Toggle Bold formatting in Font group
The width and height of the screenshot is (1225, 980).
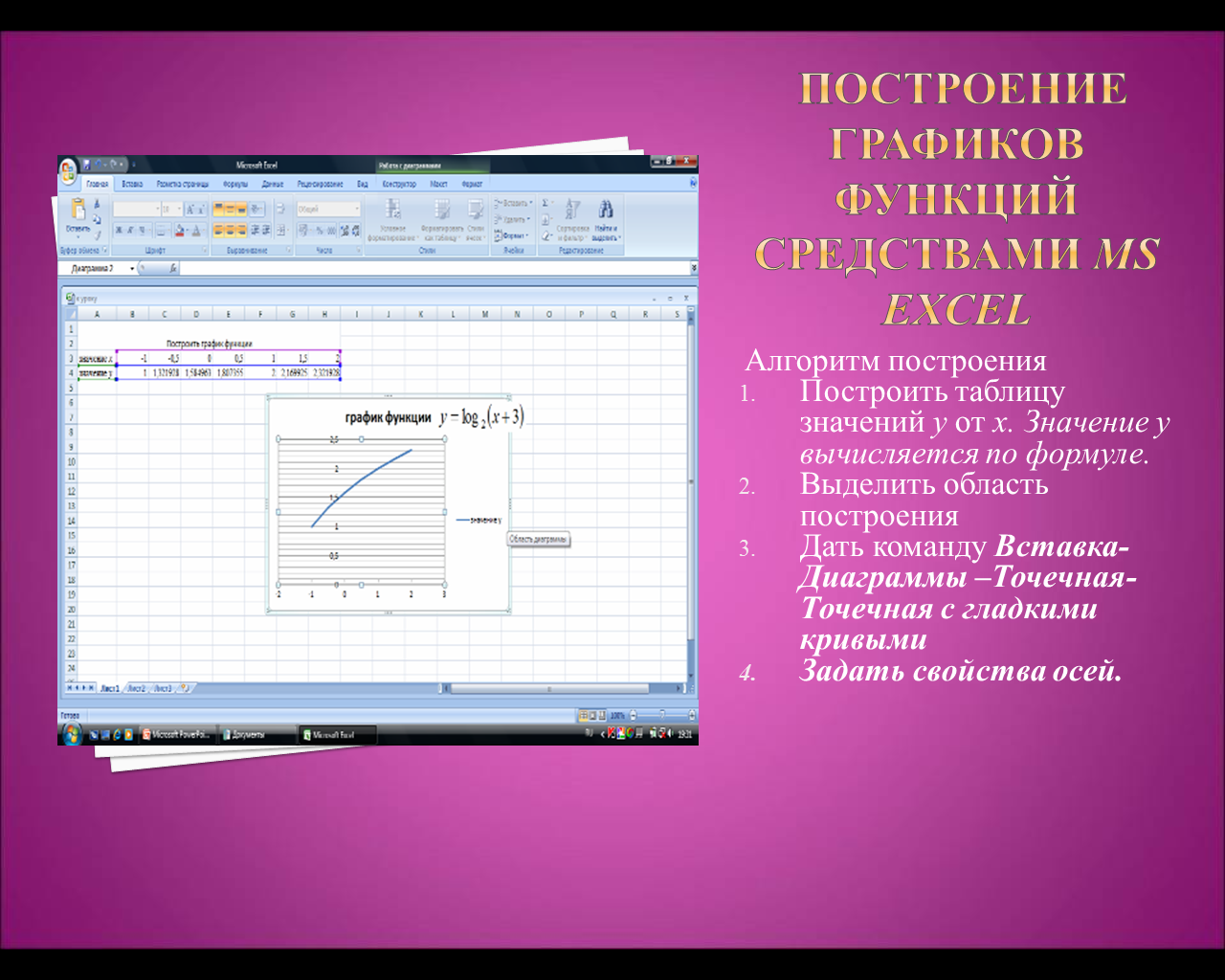coord(119,231)
